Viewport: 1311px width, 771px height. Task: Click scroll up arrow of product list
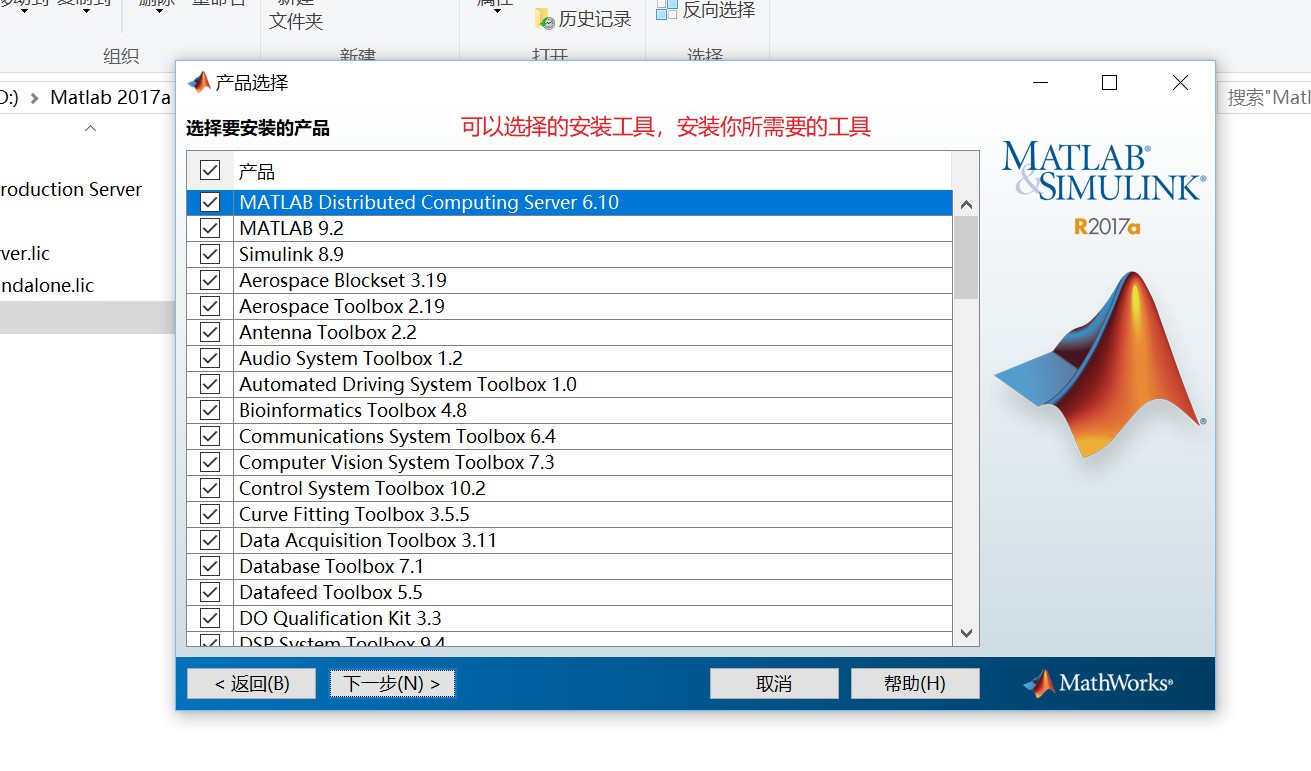(966, 204)
